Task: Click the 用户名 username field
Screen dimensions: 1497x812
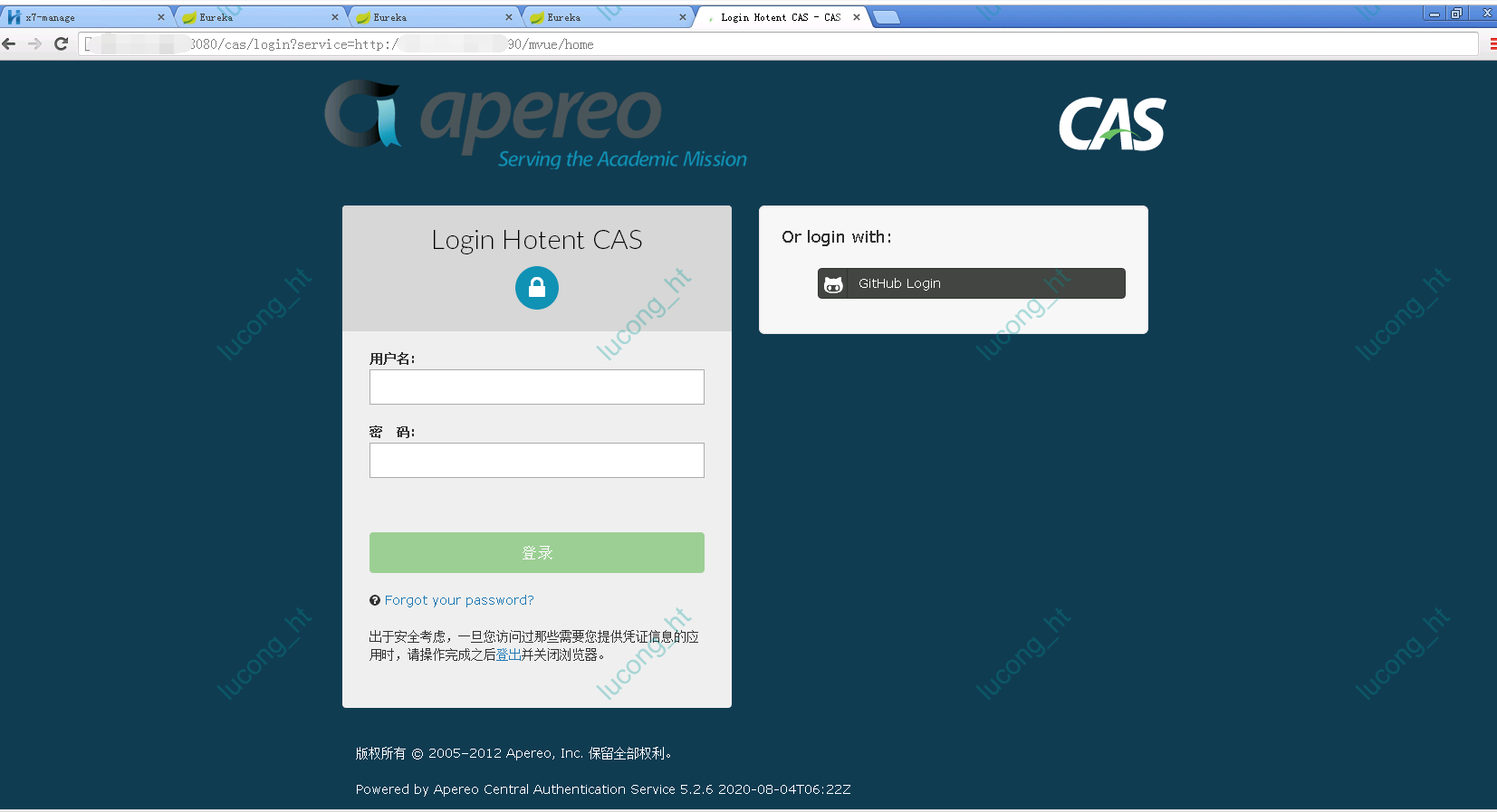Action: pyautogui.click(x=537, y=387)
